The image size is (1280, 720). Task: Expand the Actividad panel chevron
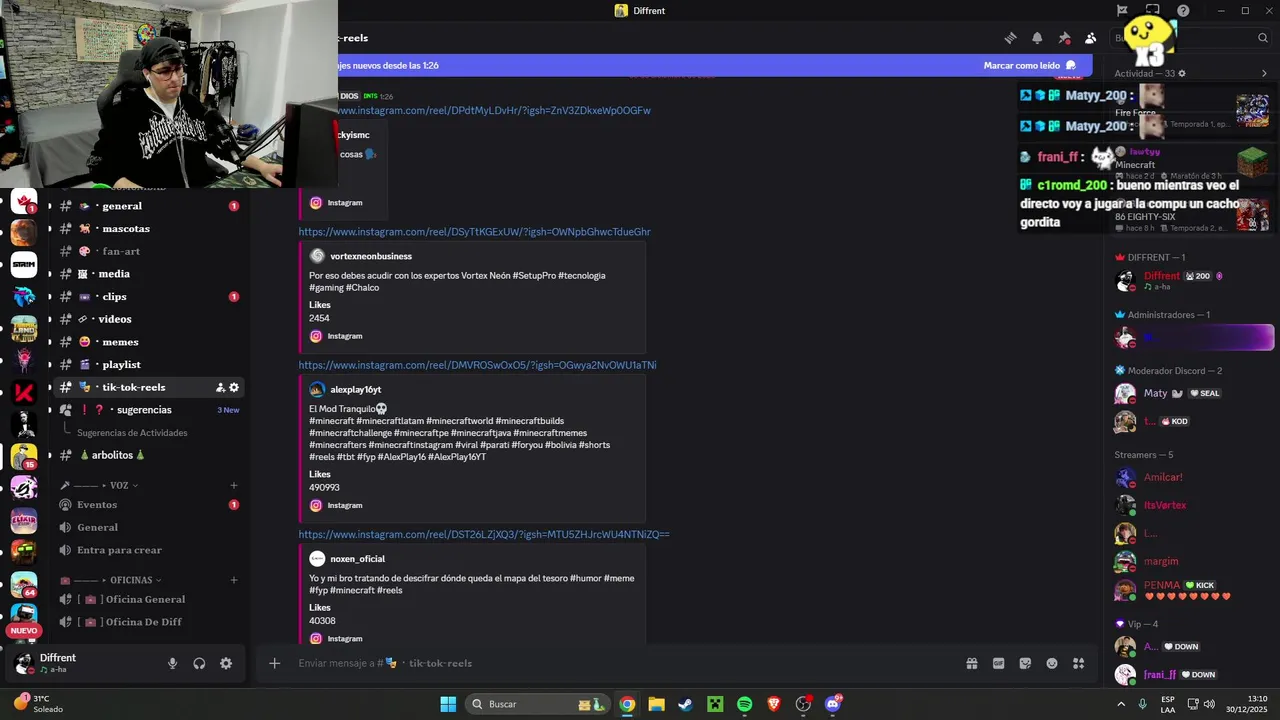click(x=1264, y=73)
